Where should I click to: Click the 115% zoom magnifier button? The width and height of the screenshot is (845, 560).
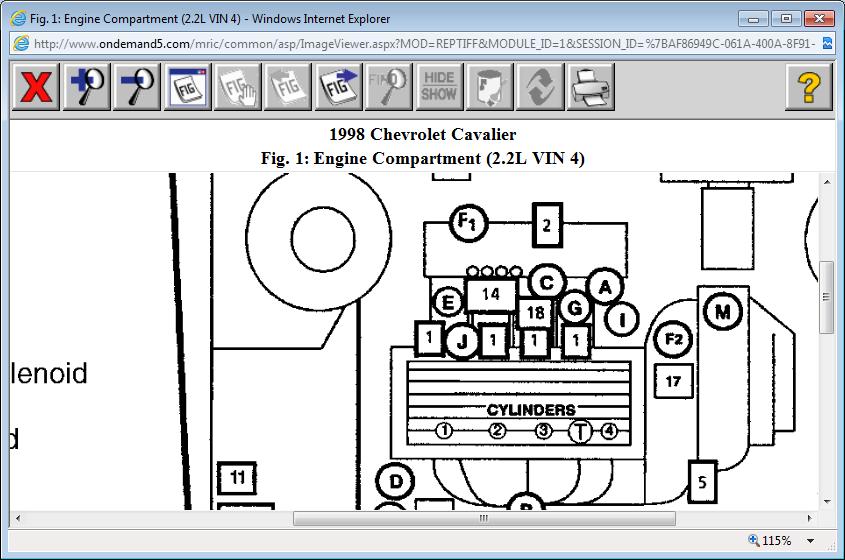click(x=770, y=541)
